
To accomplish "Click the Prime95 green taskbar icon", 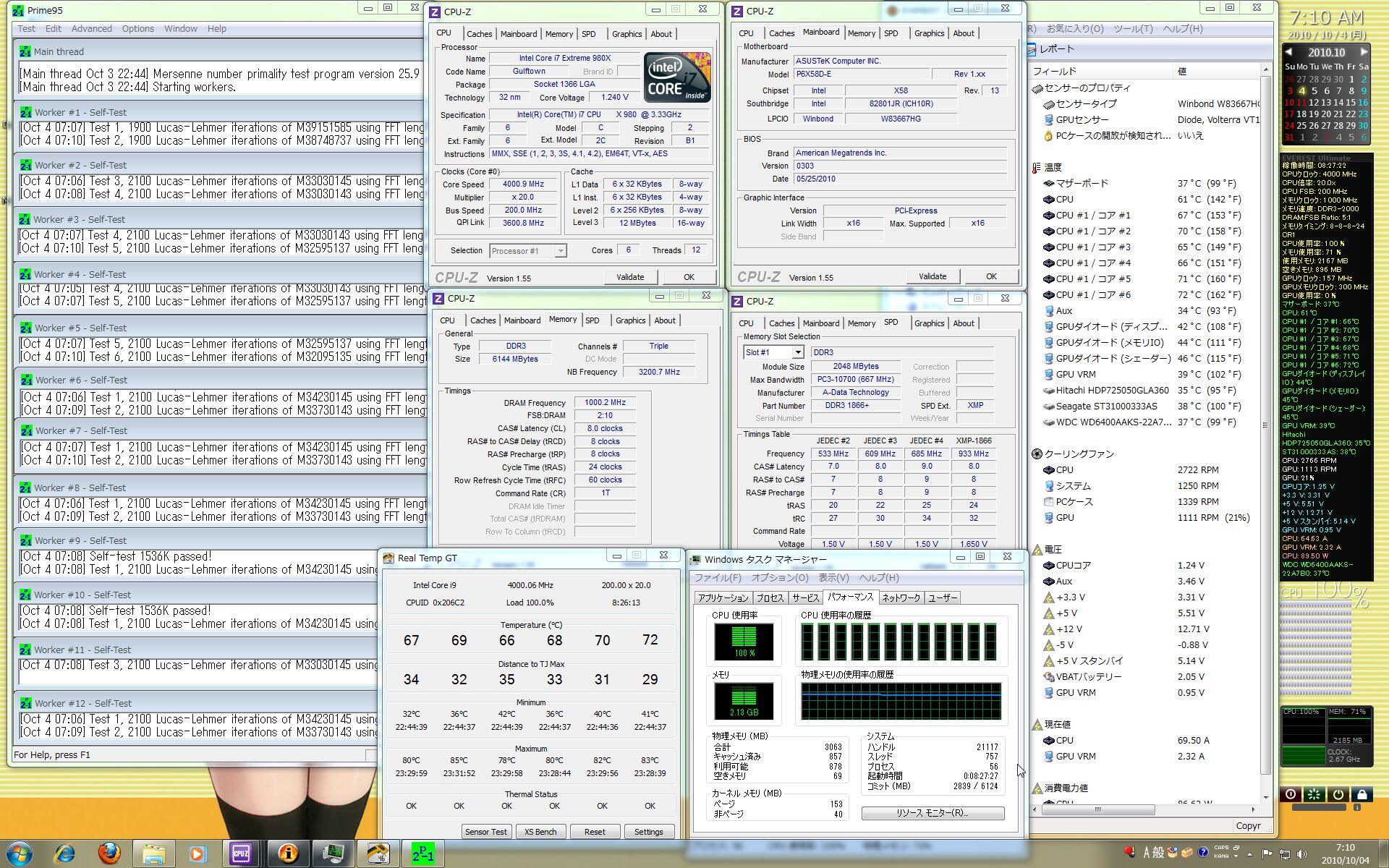I will (x=423, y=854).
